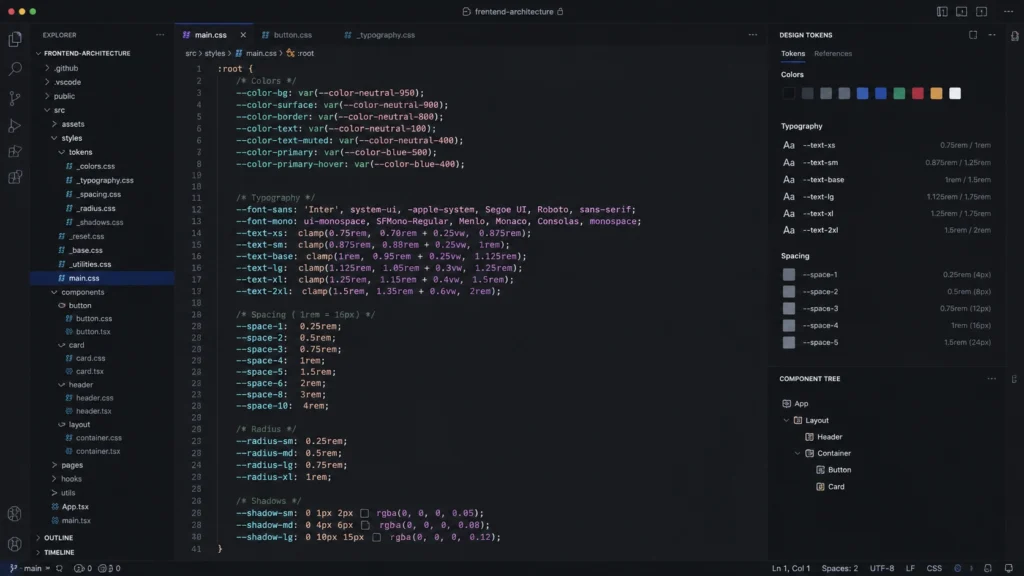The height and width of the screenshot is (576, 1024).
Task: Open the sixth activity bar icon below Extensions
Action: (14, 177)
